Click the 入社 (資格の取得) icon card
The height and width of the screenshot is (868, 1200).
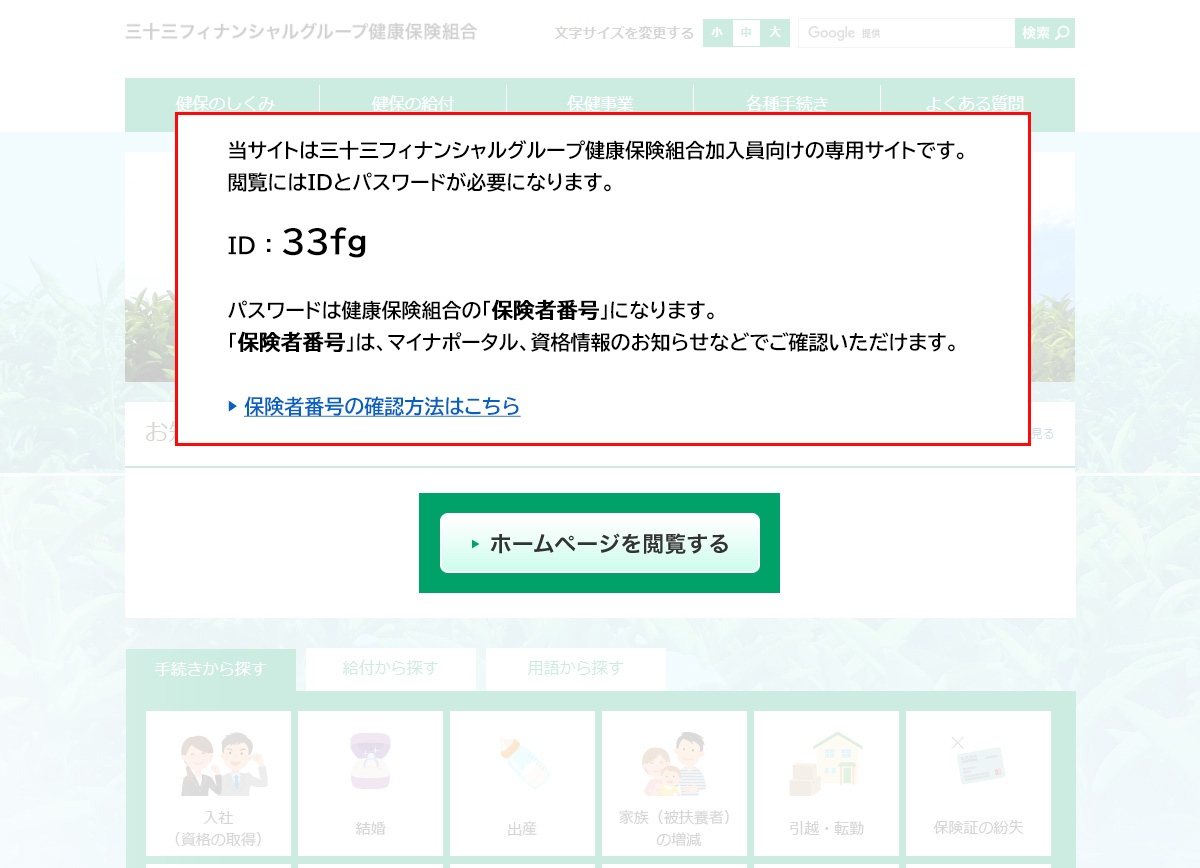coord(218,783)
